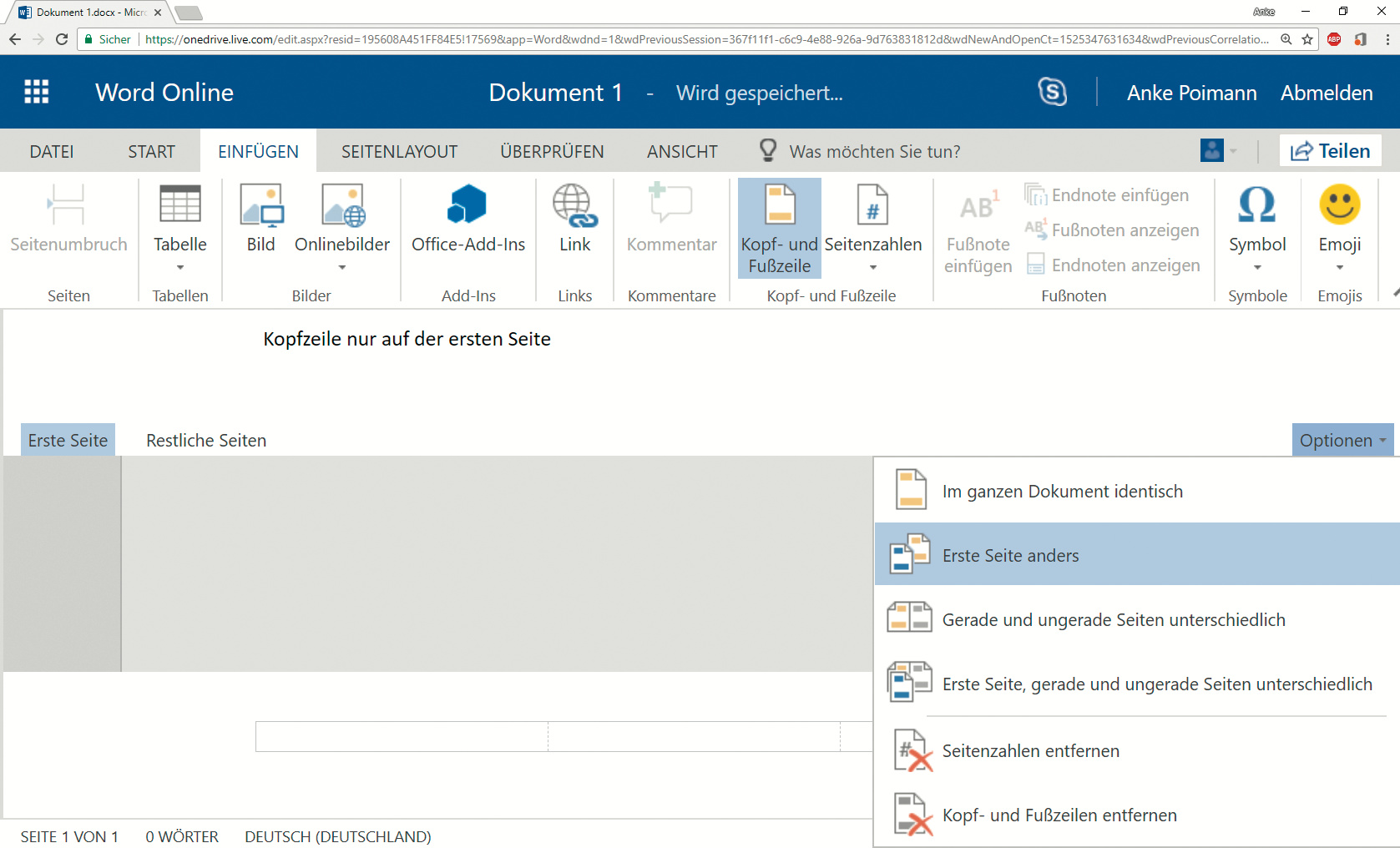Open Skype from the header
This screenshot has width=1400, height=848.
(1053, 92)
